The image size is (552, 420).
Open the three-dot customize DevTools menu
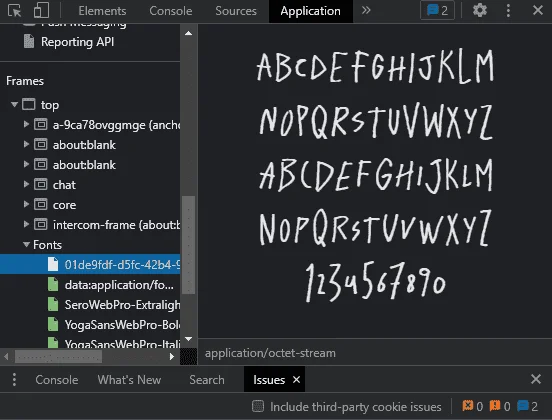coord(508,11)
